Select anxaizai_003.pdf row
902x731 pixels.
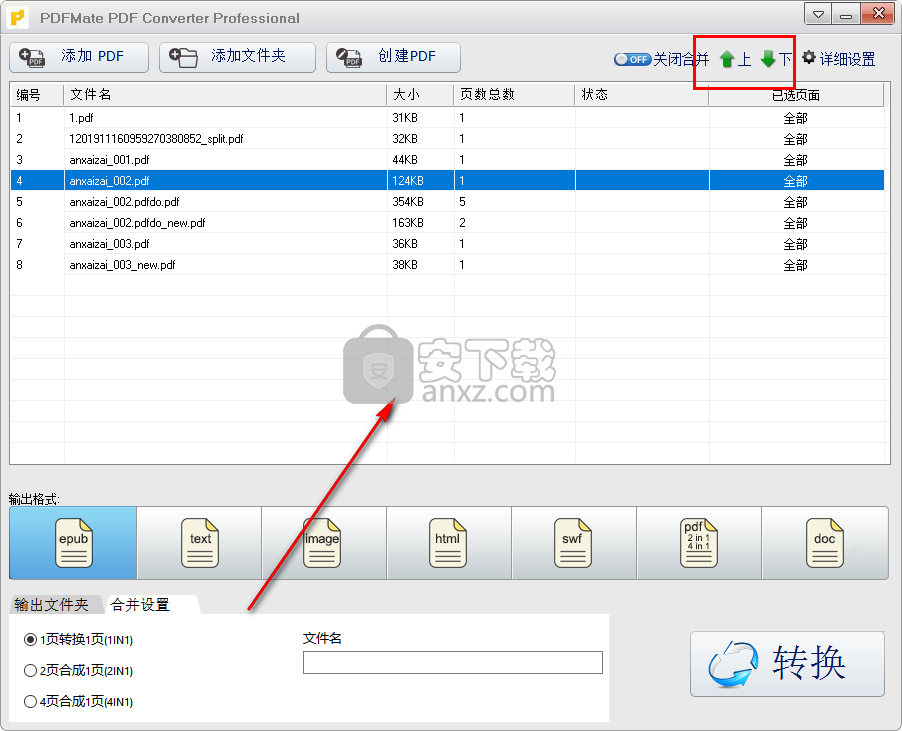click(447, 243)
